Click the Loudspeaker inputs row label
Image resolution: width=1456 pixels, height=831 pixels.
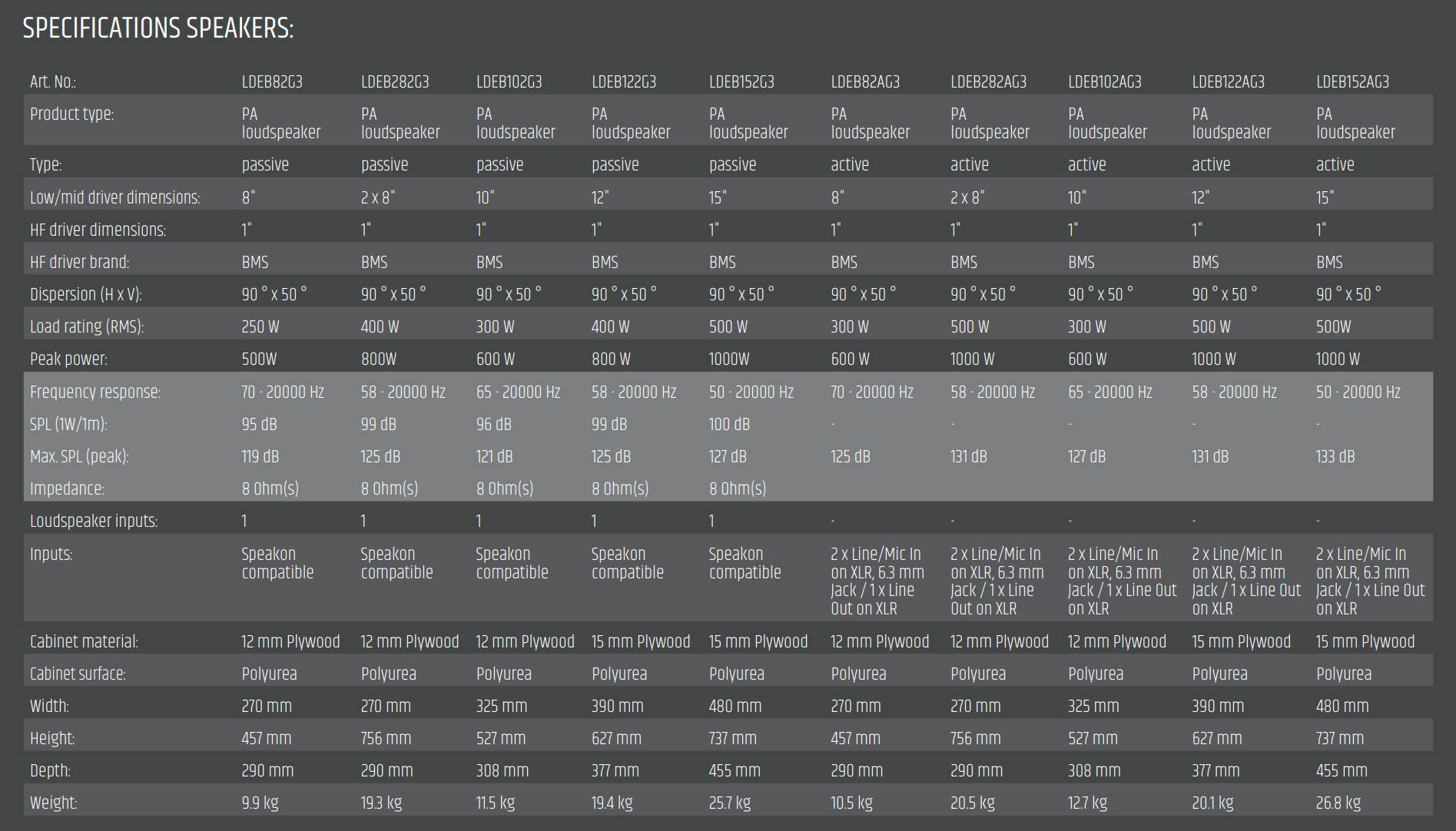(x=94, y=521)
